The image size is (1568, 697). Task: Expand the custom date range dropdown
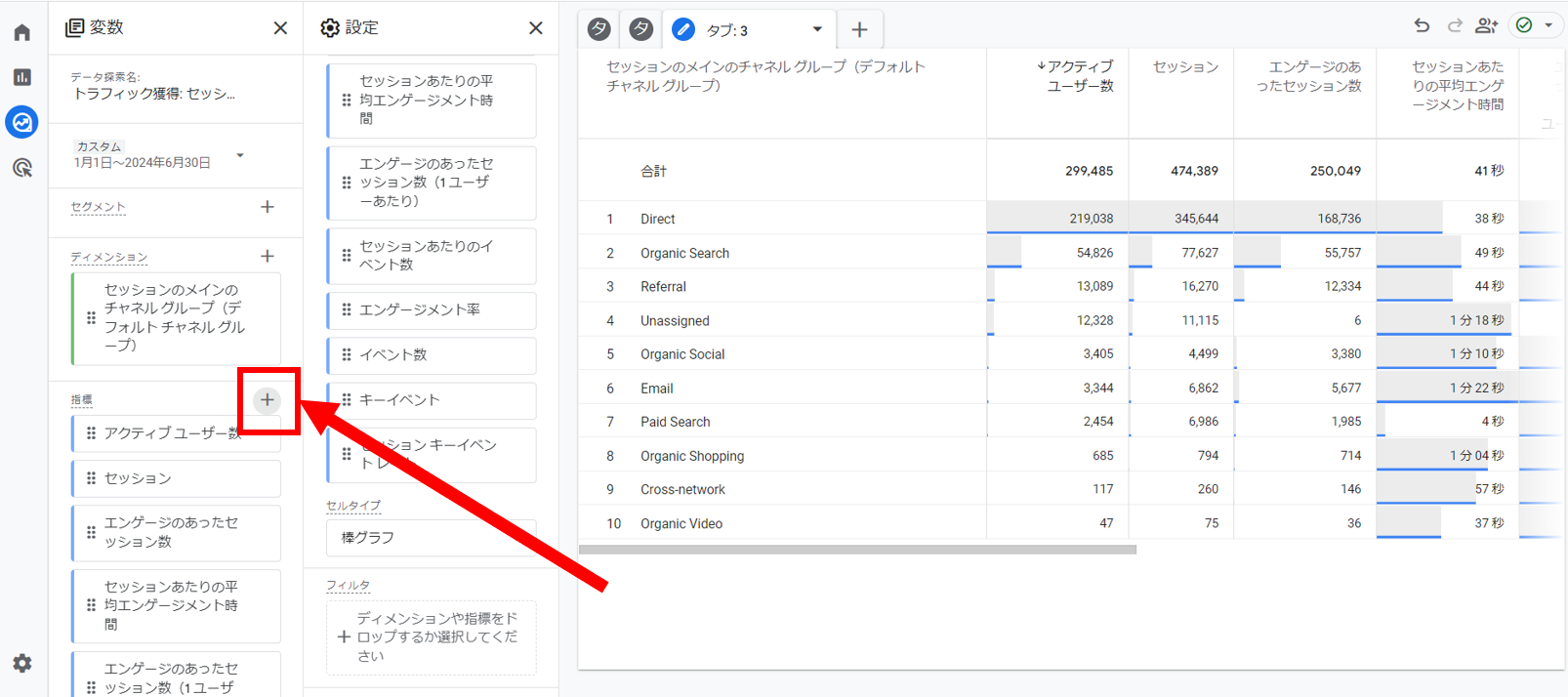coord(240,155)
